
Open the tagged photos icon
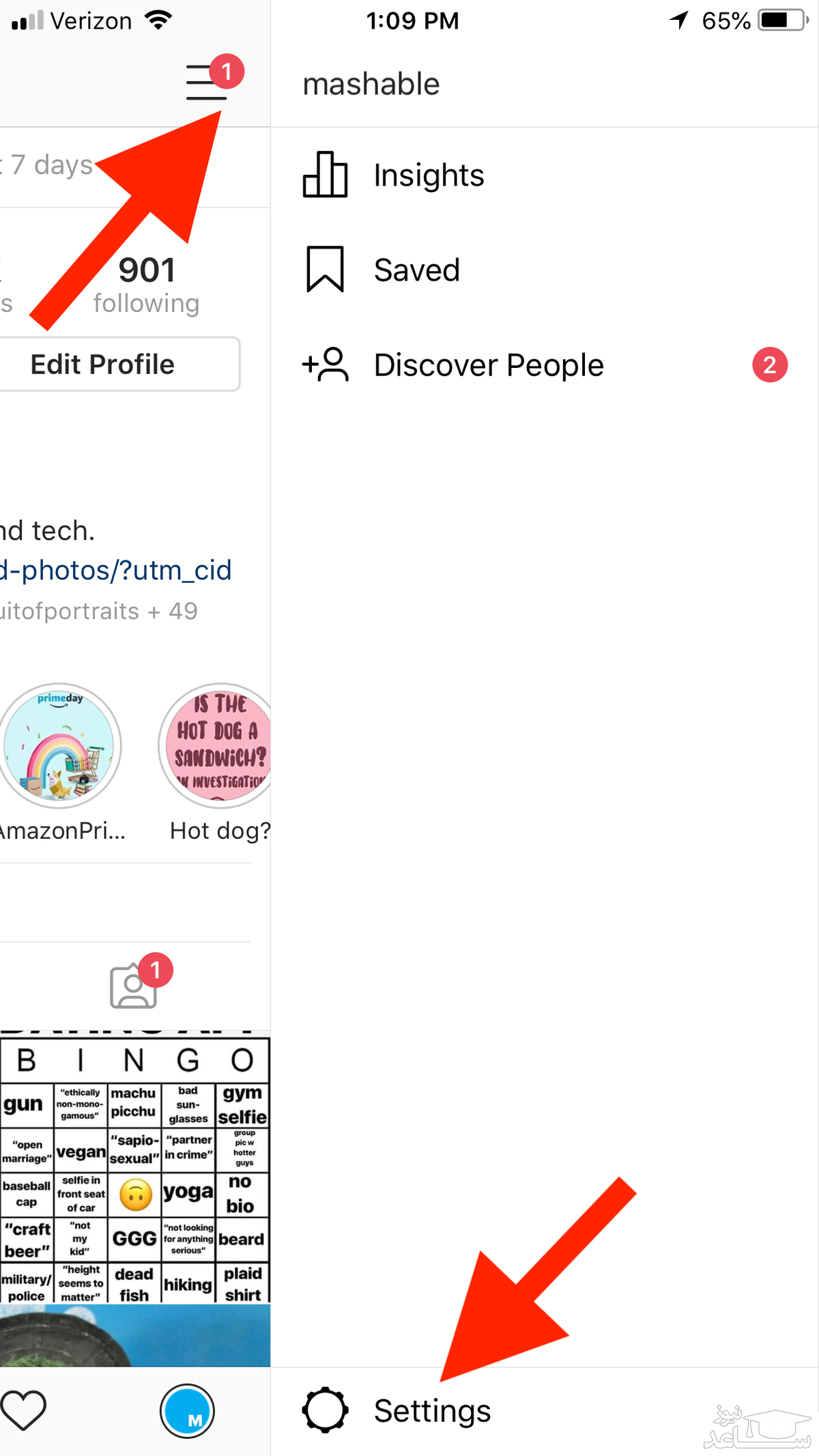pyautogui.click(x=134, y=986)
